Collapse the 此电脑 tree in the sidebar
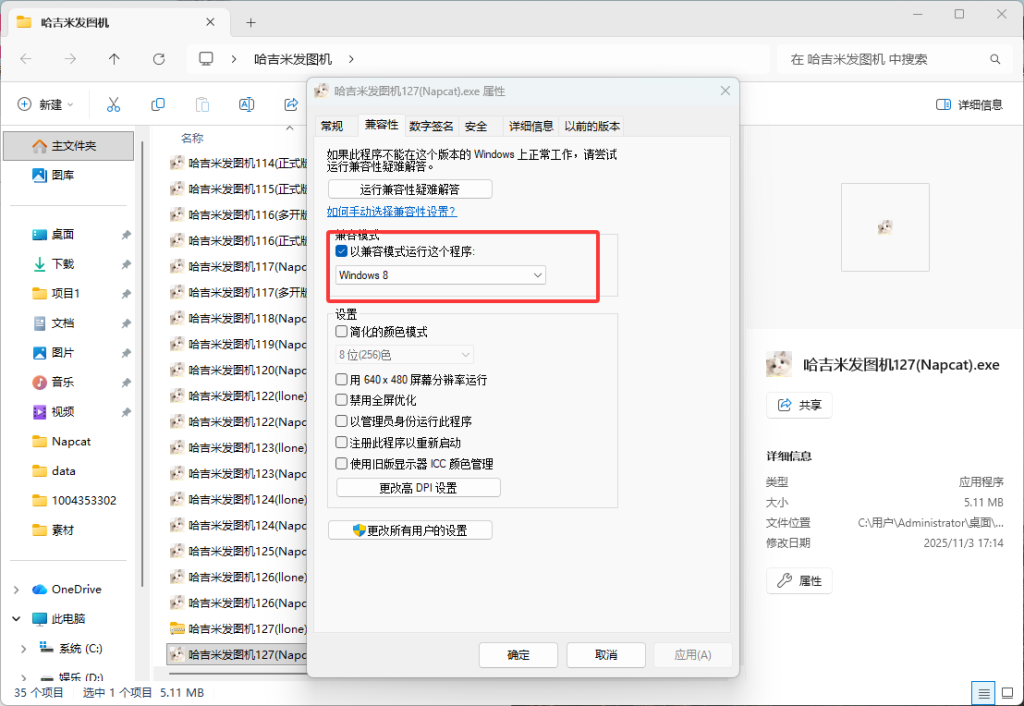Image resolution: width=1024 pixels, height=706 pixels. pos(14,618)
